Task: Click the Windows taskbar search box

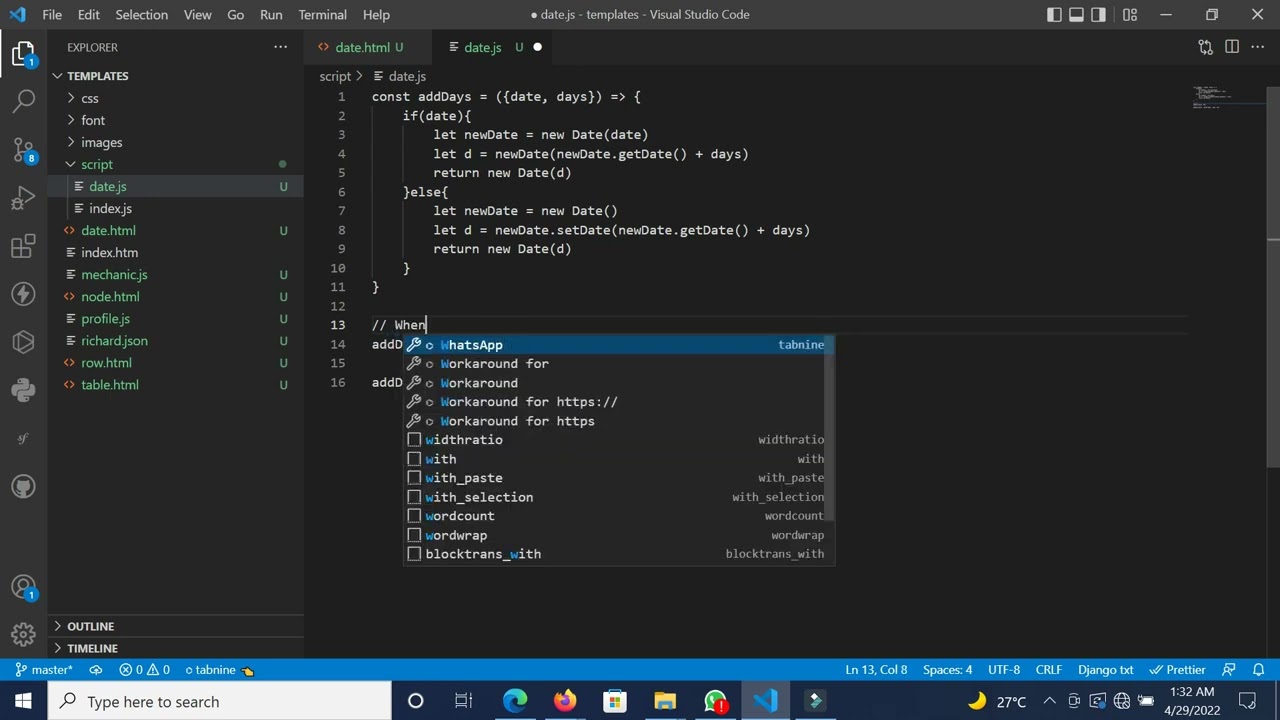Action: point(219,701)
